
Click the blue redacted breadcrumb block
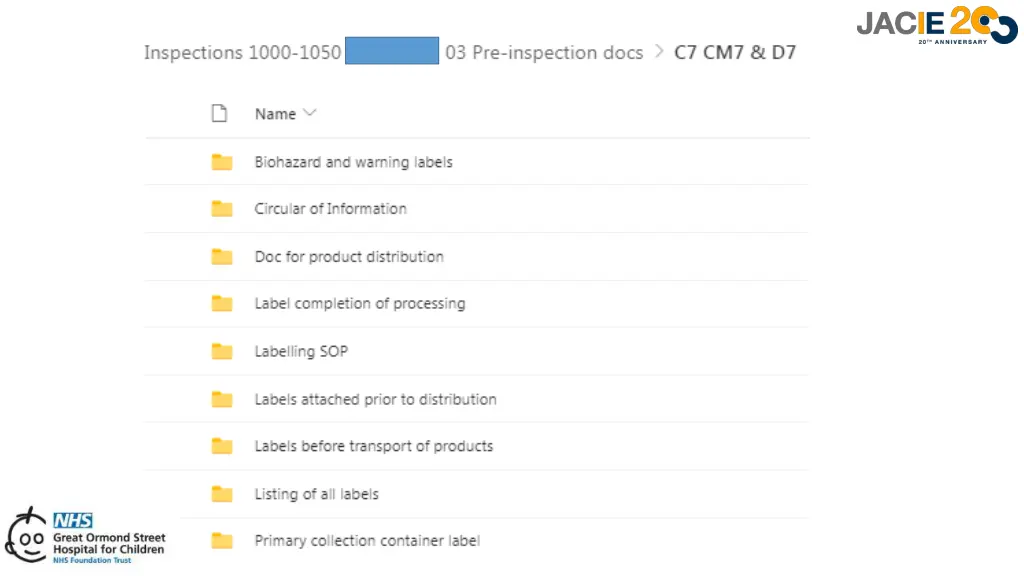click(x=392, y=50)
